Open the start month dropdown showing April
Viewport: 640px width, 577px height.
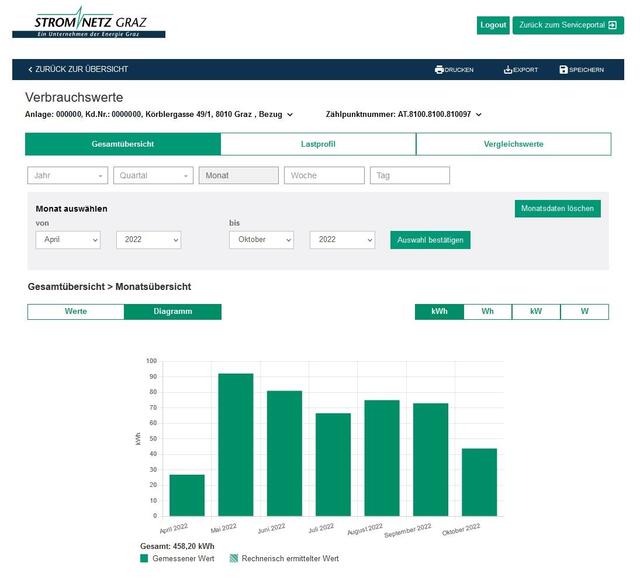(x=68, y=240)
